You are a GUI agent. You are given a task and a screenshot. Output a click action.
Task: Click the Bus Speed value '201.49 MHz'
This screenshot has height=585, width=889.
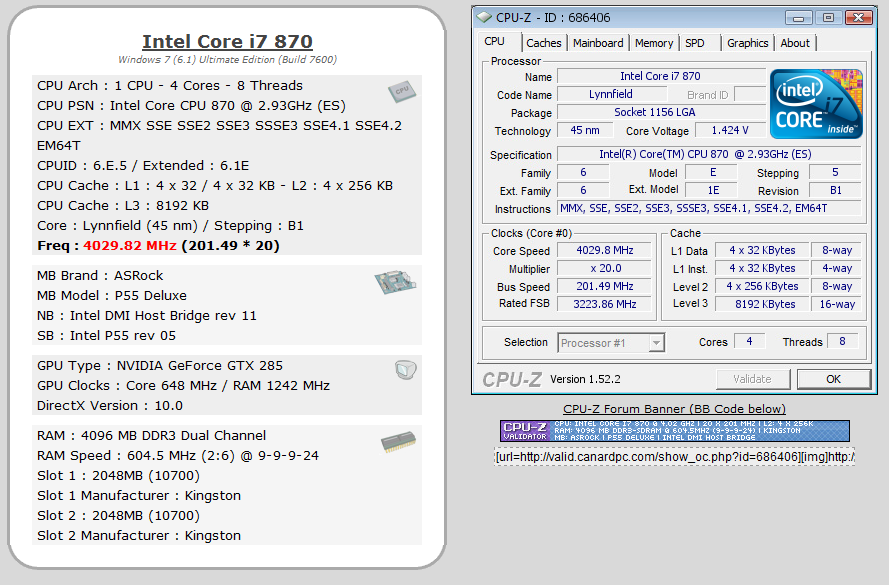pos(605,286)
